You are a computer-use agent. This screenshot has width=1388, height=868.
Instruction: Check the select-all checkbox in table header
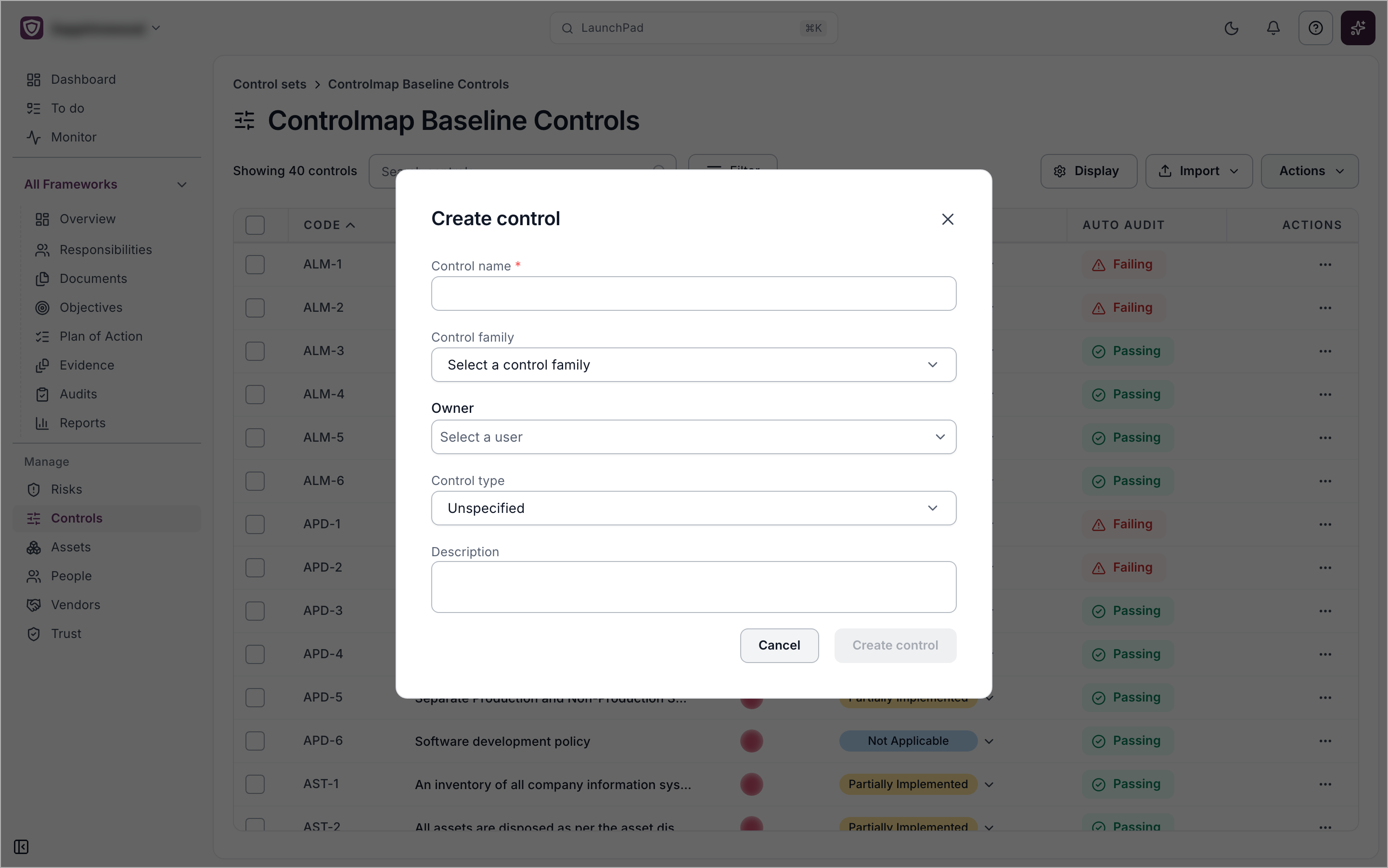point(255,225)
